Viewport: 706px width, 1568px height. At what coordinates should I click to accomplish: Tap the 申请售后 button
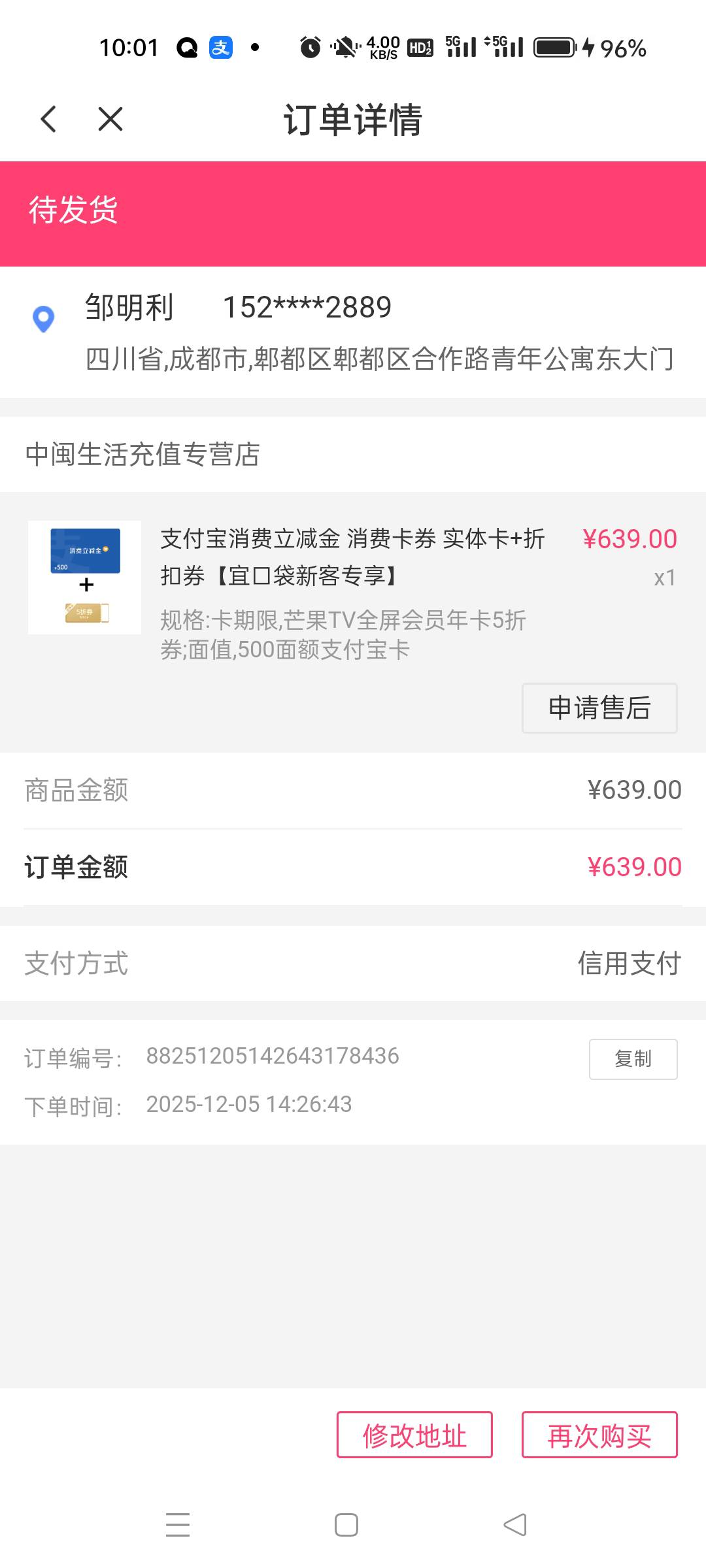point(599,708)
